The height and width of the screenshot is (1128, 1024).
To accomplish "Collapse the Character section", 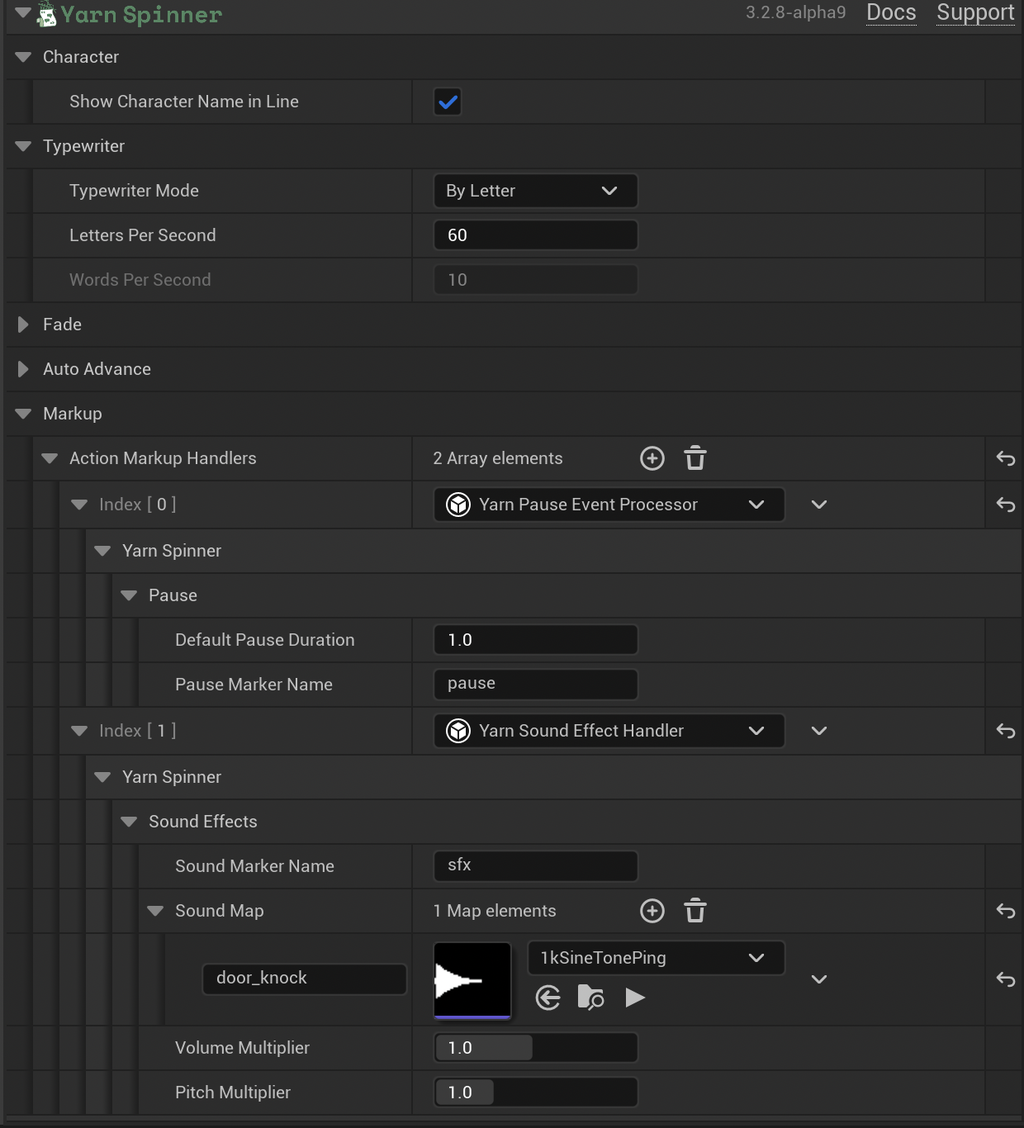I will pos(23,57).
